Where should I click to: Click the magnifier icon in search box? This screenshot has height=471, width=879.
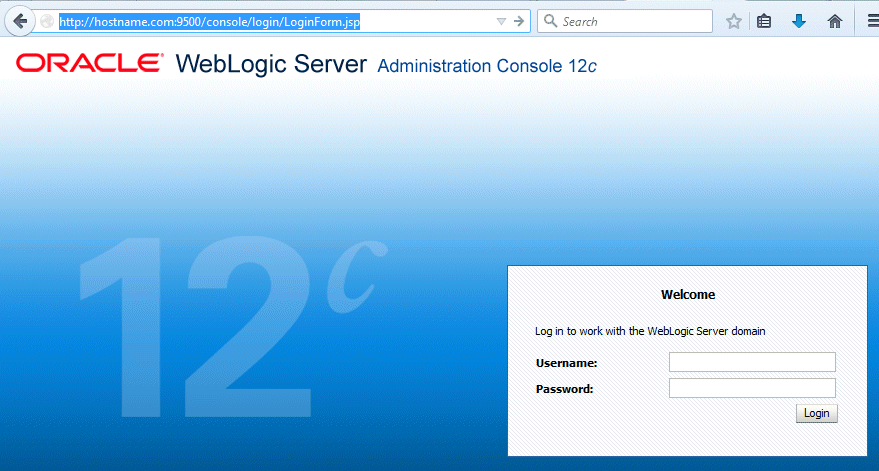pyautogui.click(x=550, y=21)
